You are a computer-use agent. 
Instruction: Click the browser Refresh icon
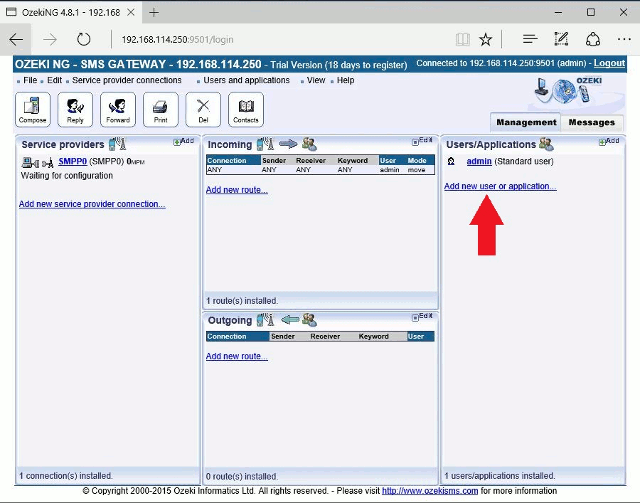pyautogui.click(x=84, y=40)
